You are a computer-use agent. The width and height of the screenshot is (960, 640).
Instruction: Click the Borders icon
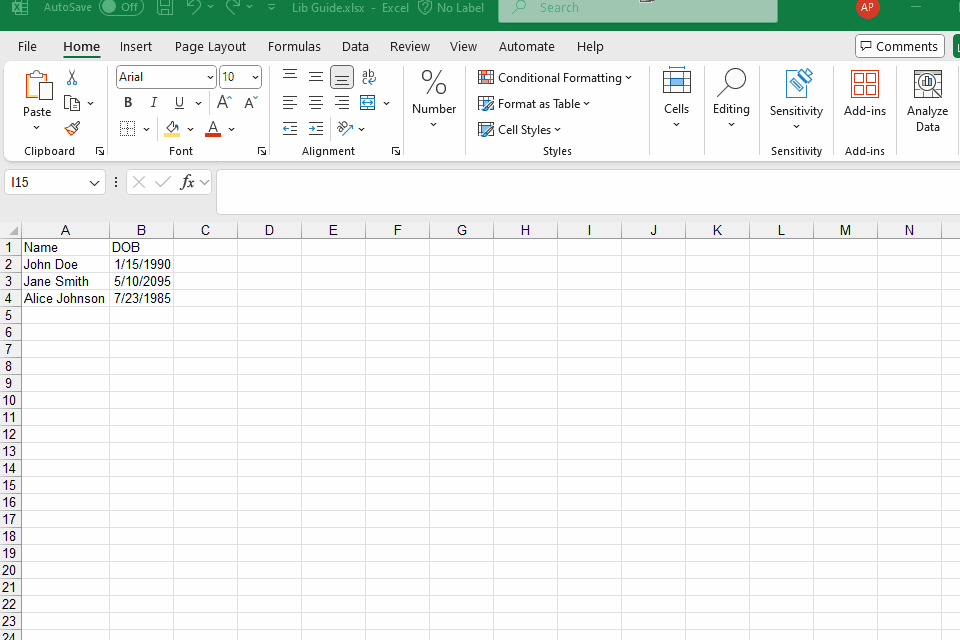127,129
